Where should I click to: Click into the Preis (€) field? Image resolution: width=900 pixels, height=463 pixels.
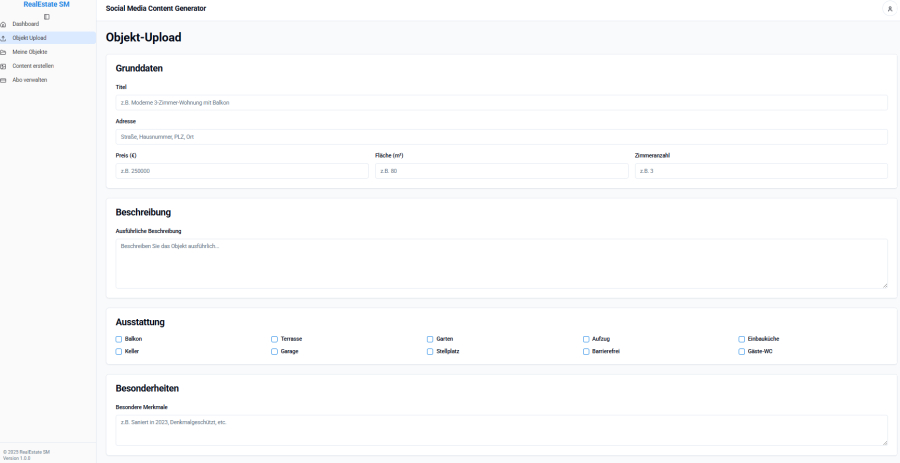242,171
